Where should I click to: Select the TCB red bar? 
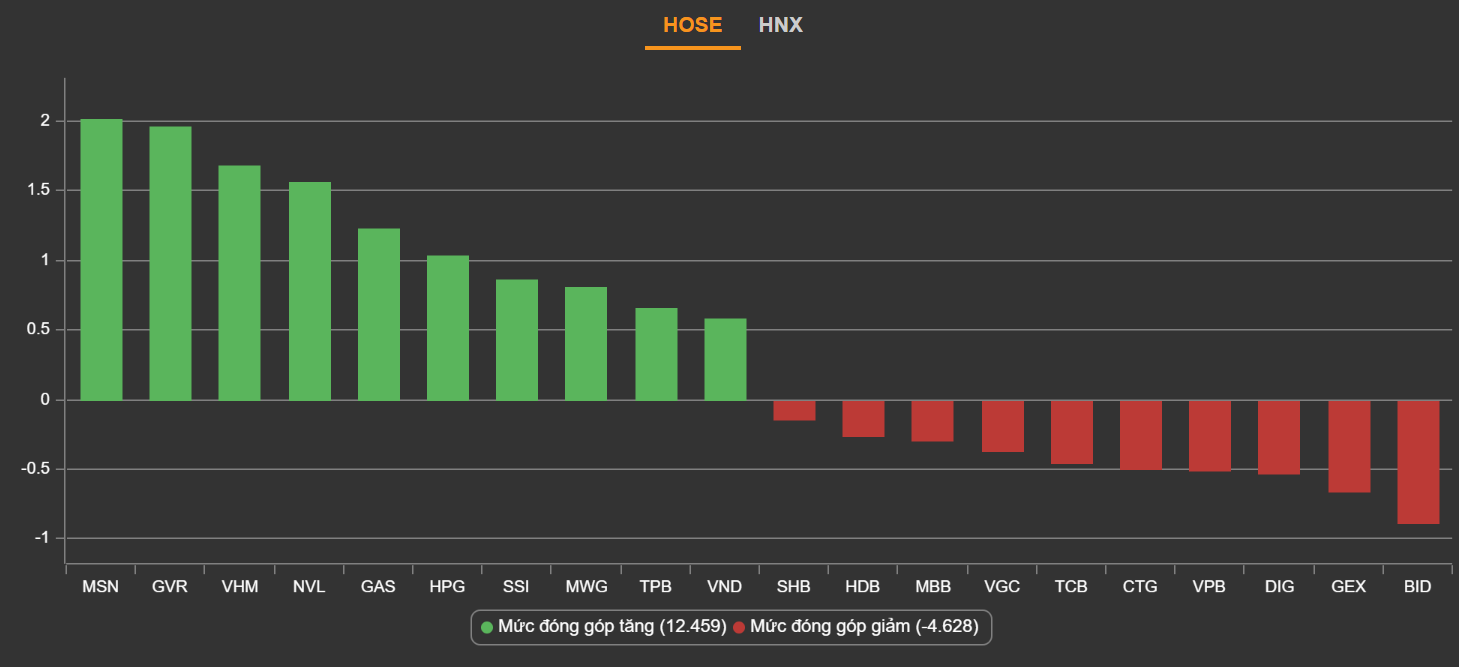(x=1071, y=432)
